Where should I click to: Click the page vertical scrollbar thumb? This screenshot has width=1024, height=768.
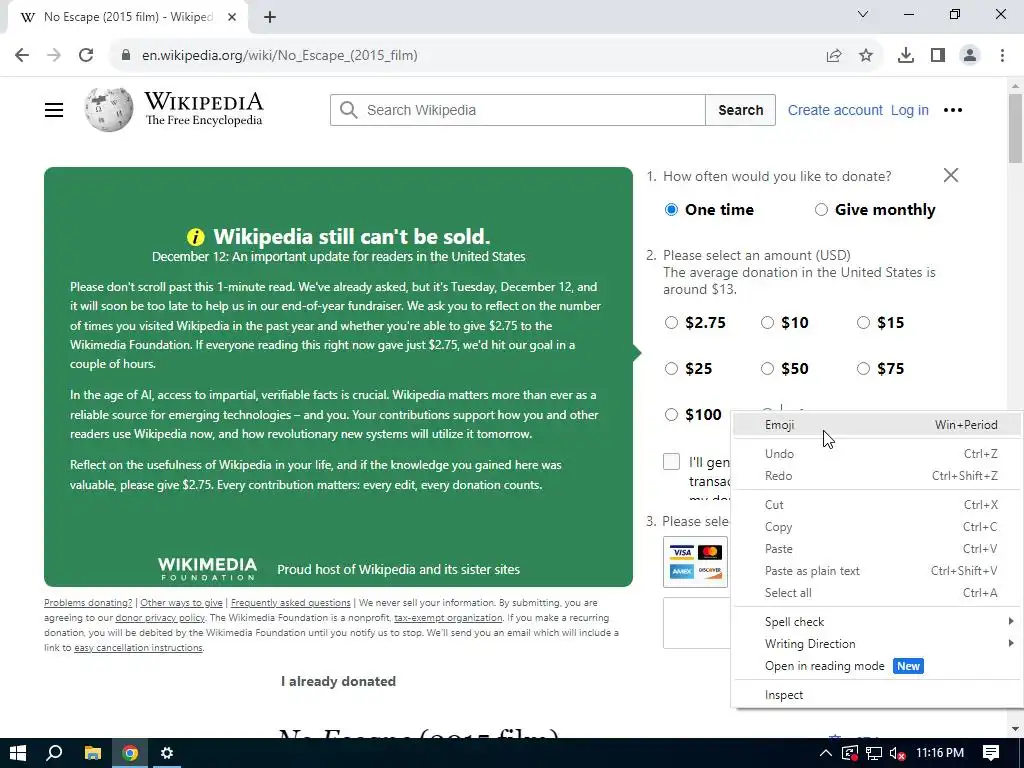(x=1015, y=128)
